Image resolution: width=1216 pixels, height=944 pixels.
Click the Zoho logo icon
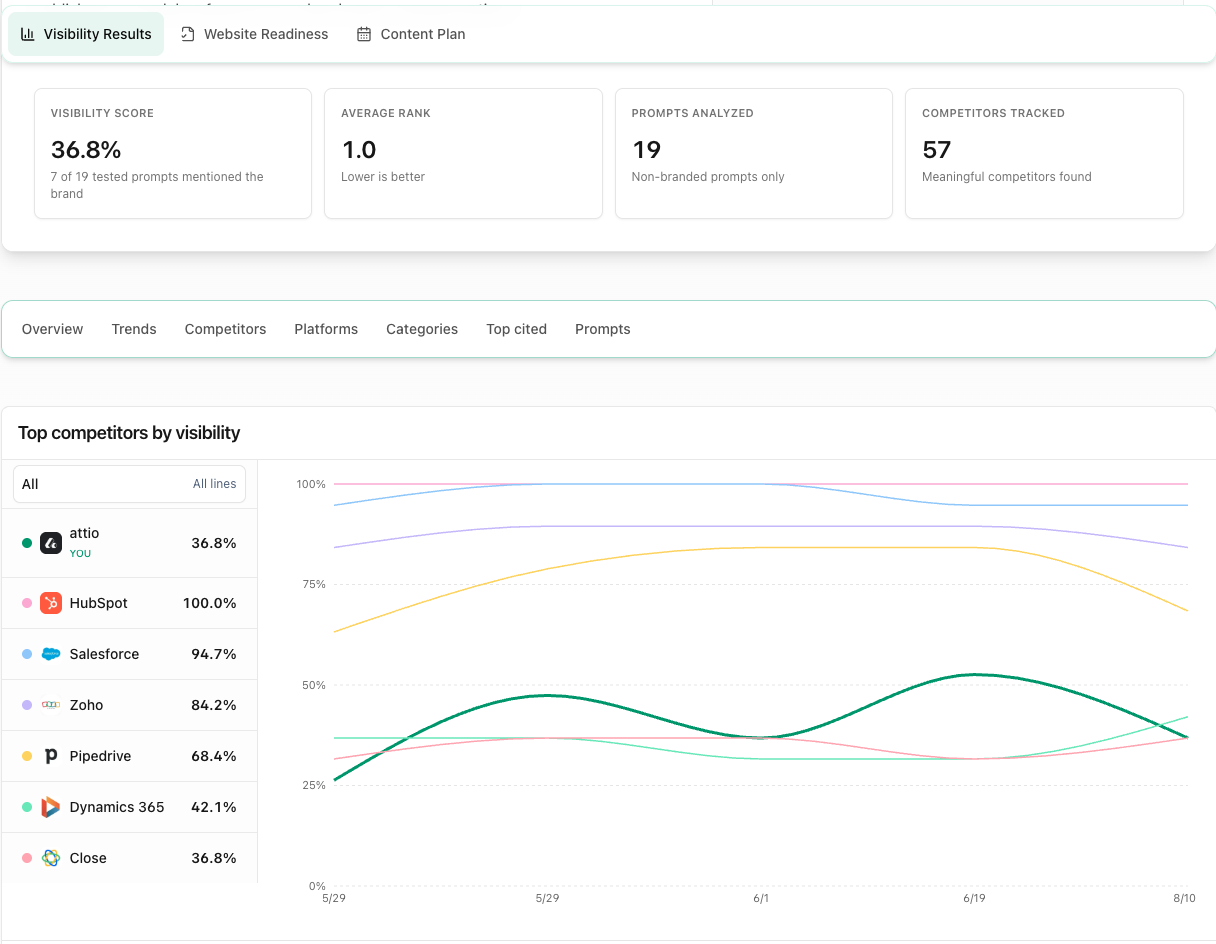pos(51,705)
